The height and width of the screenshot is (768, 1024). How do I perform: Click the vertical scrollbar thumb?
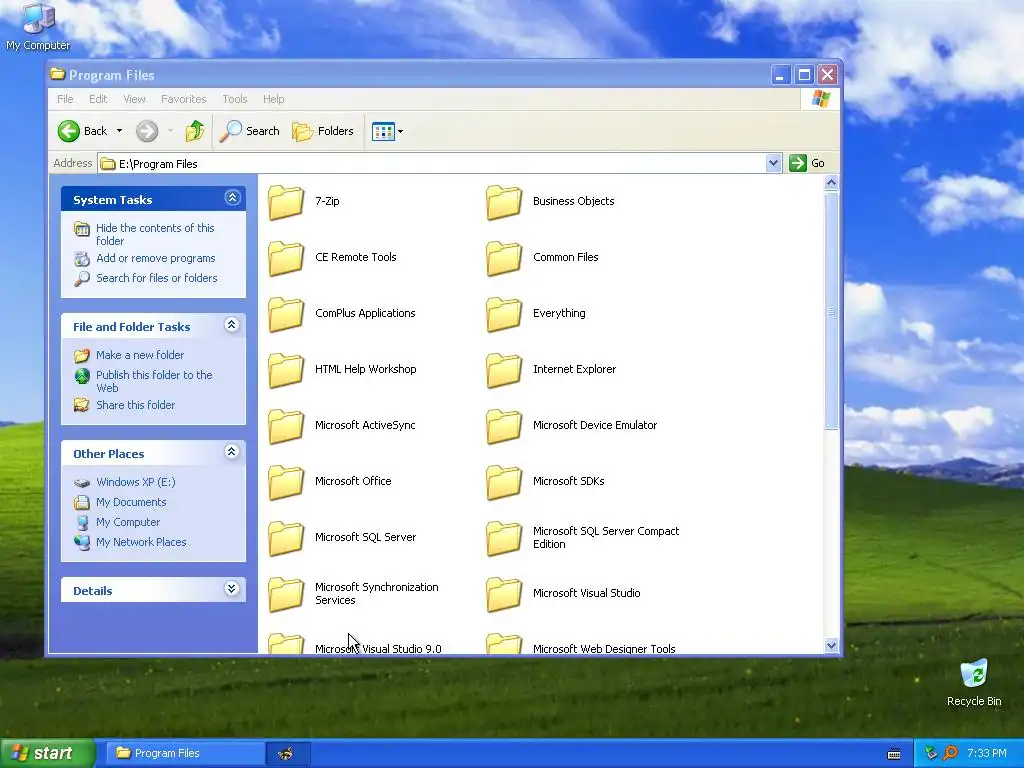pyautogui.click(x=831, y=311)
